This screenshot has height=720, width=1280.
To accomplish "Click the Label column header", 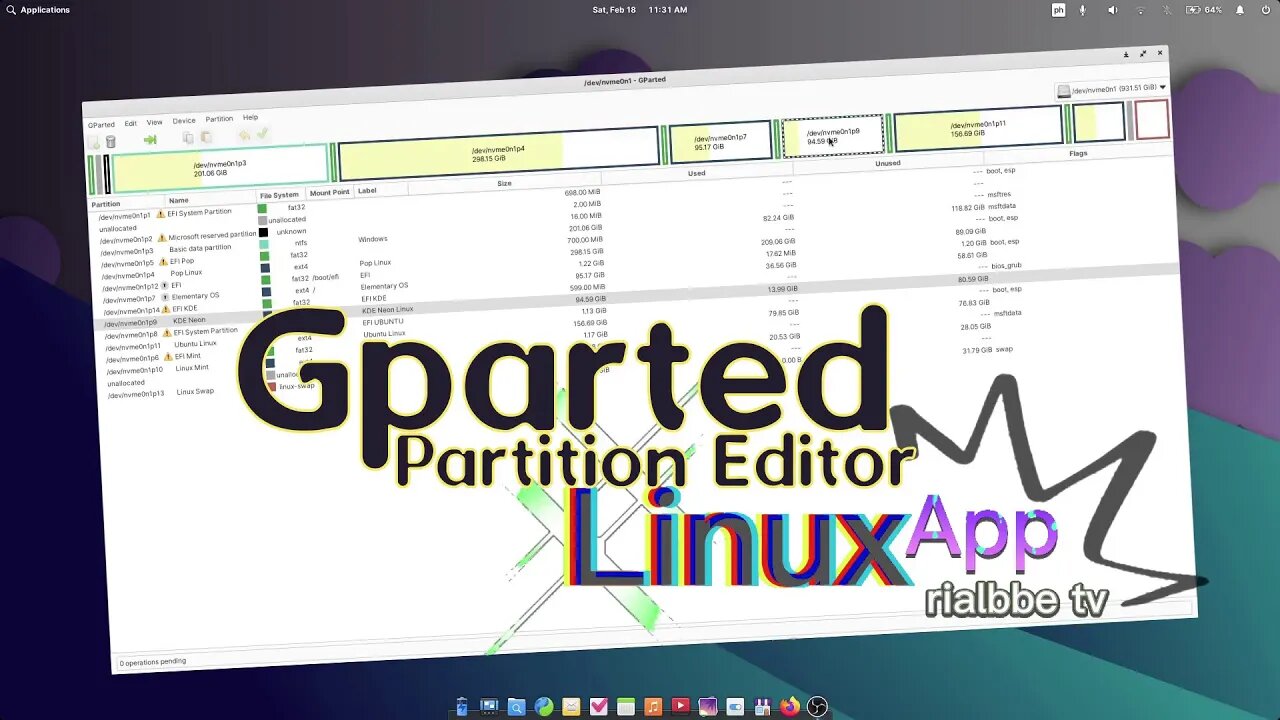I will click(367, 190).
